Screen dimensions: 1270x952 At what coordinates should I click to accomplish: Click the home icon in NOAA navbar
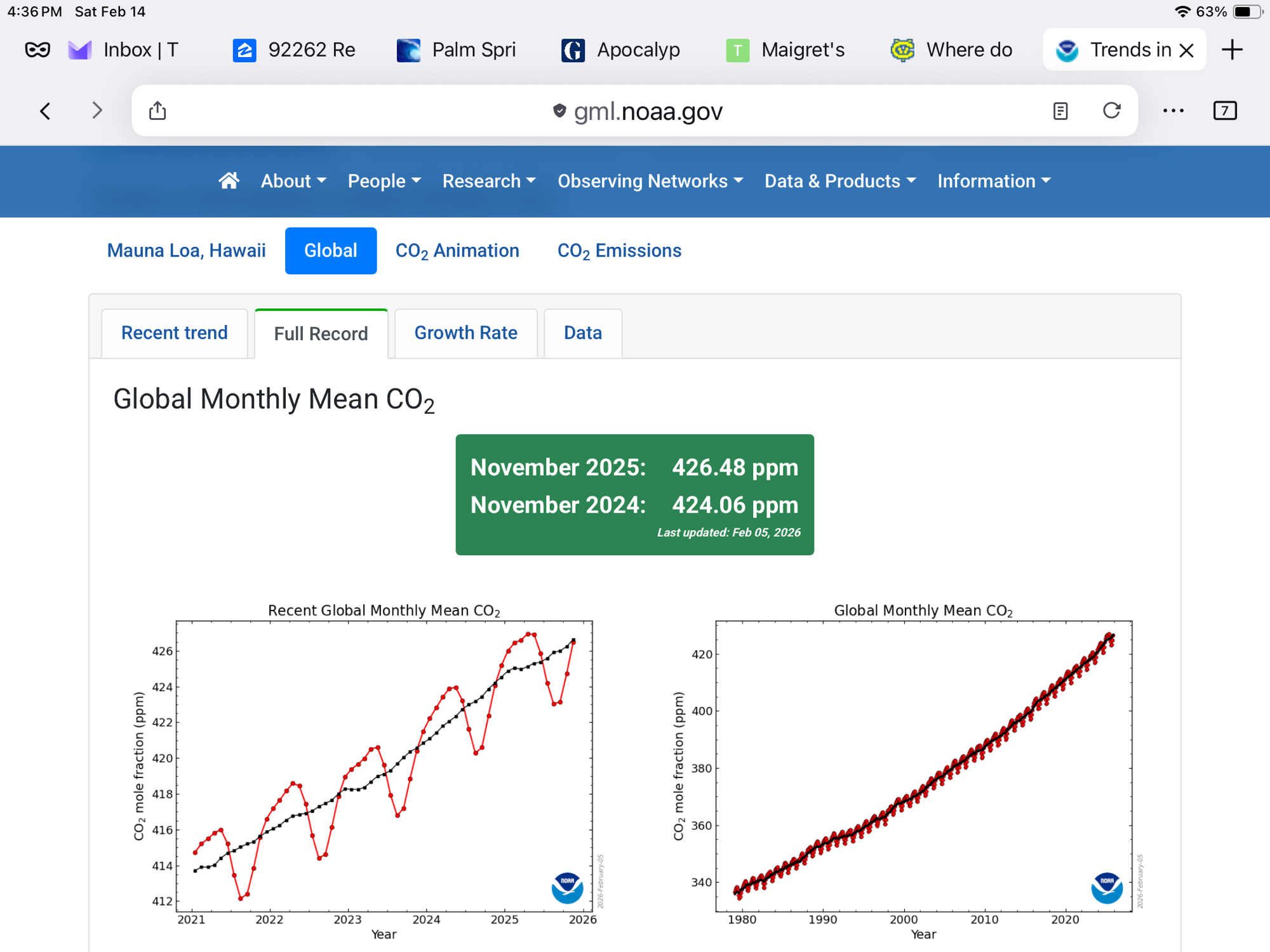click(229, 181)
